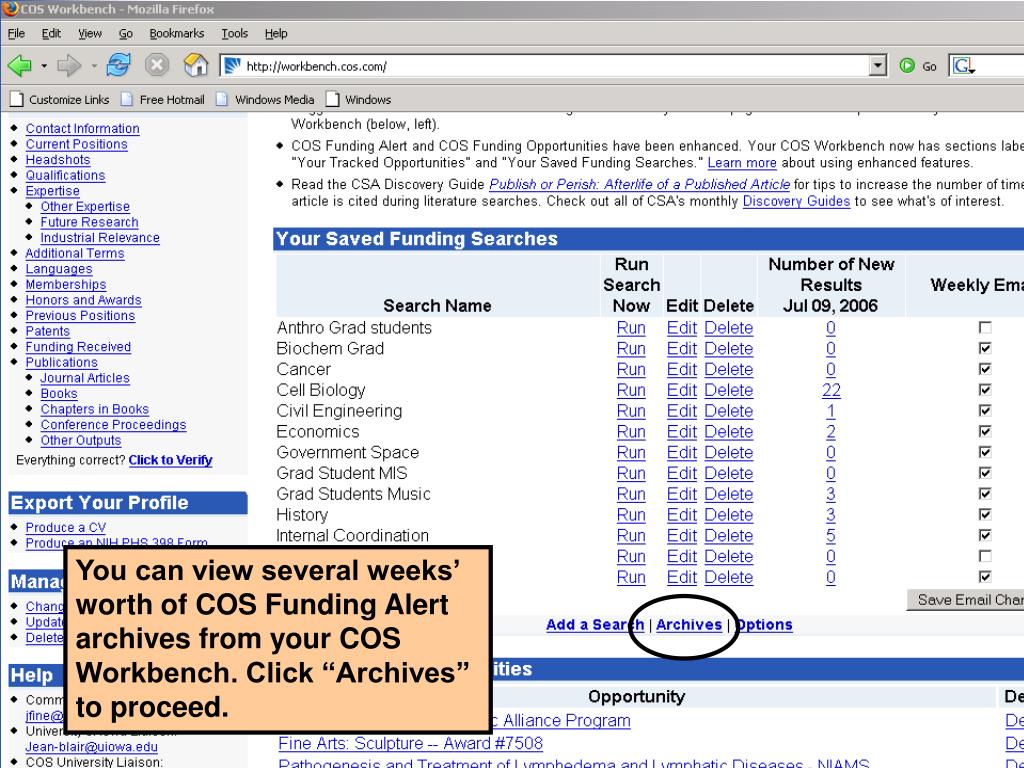Open Fine Arts: Sculpture Award #7508
The height and width of the screenshot is (768, 1024).
click(x=410, y=744)
